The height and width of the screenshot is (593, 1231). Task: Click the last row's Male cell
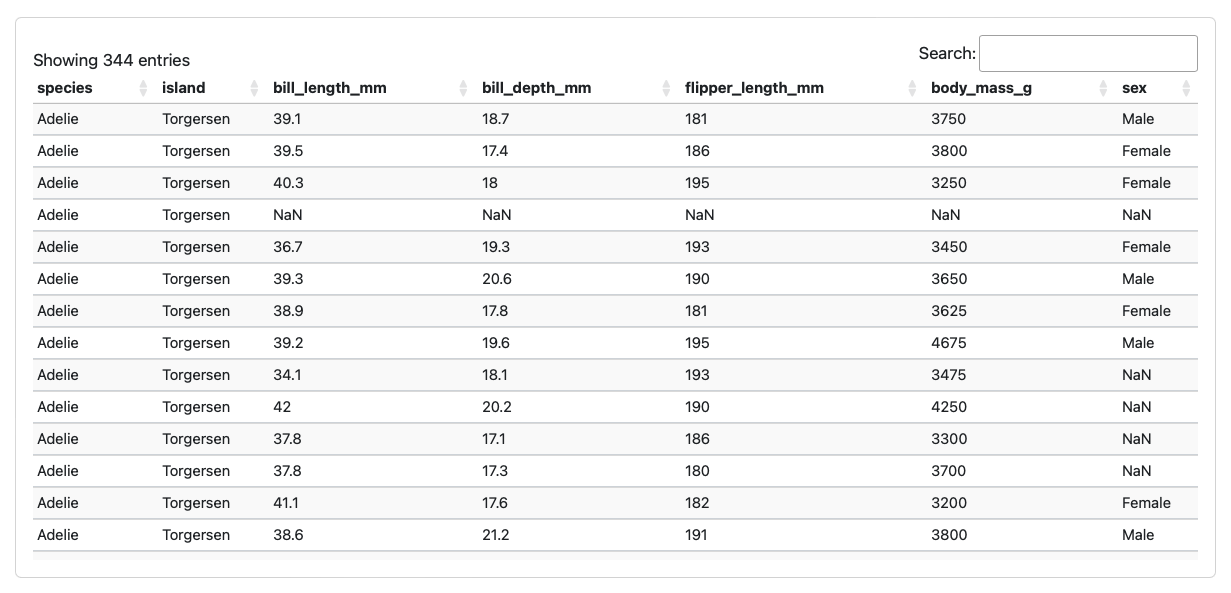1139,535
